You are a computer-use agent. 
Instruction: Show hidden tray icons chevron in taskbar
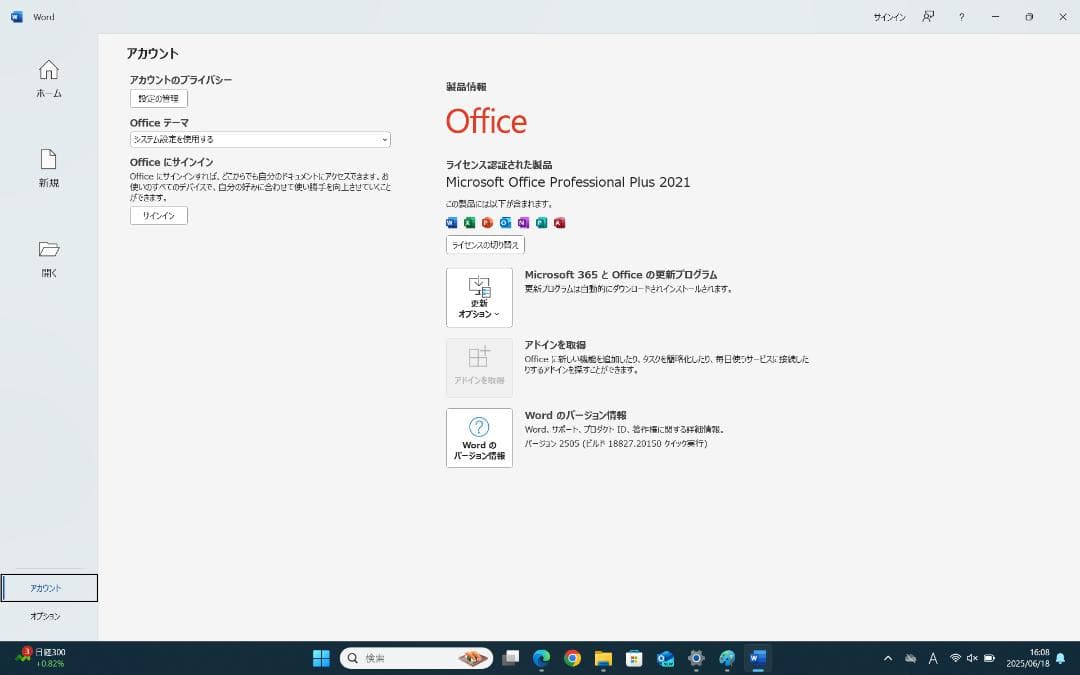(x=887, y=658)
